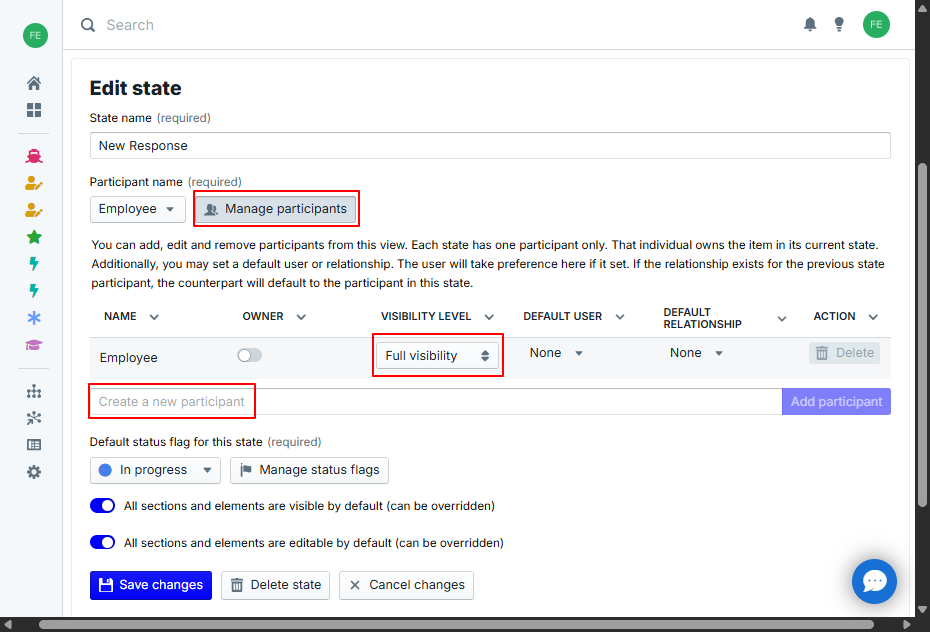Open the notifications bell
The height and width of the screenshot is (632, 930).
tap(810, 25)
